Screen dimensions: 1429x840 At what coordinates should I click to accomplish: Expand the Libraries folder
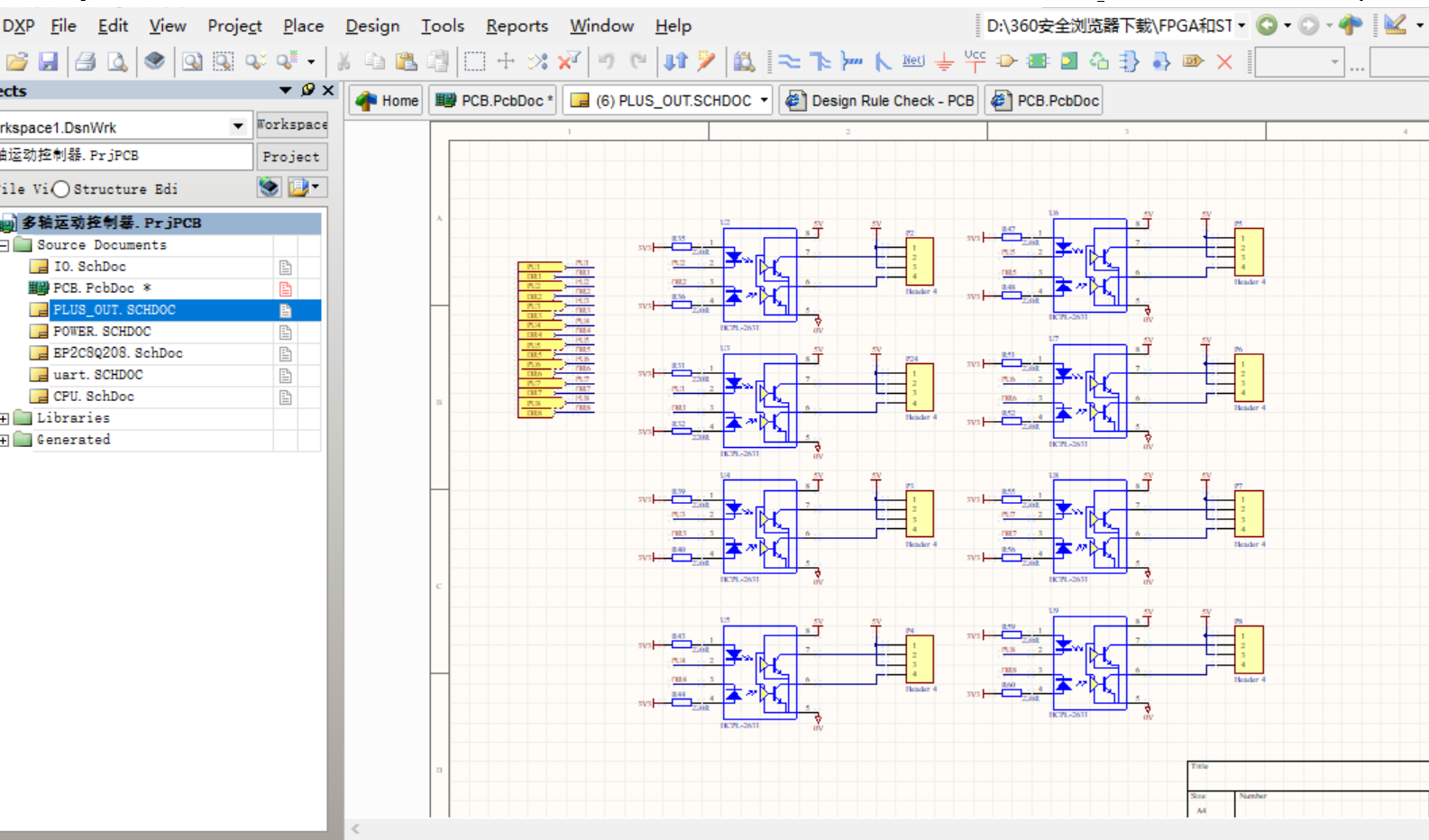point(5,418)
